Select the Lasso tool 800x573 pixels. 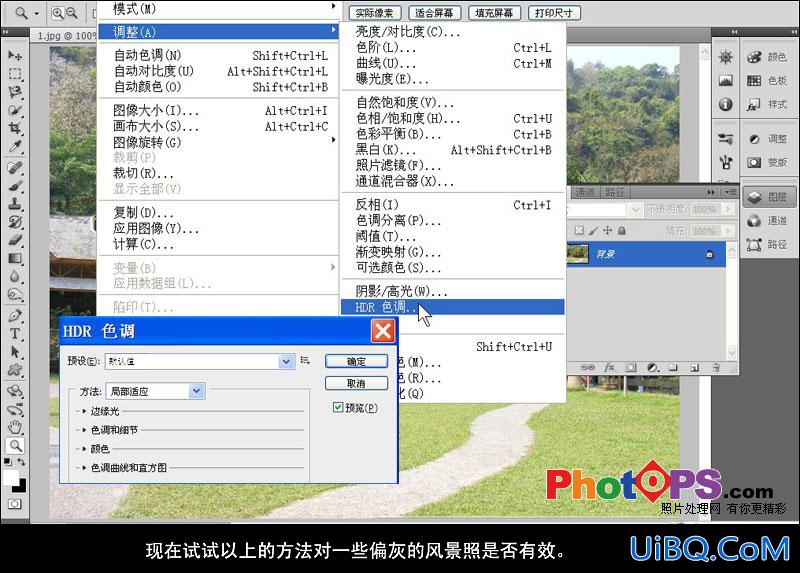pos(15,92)
